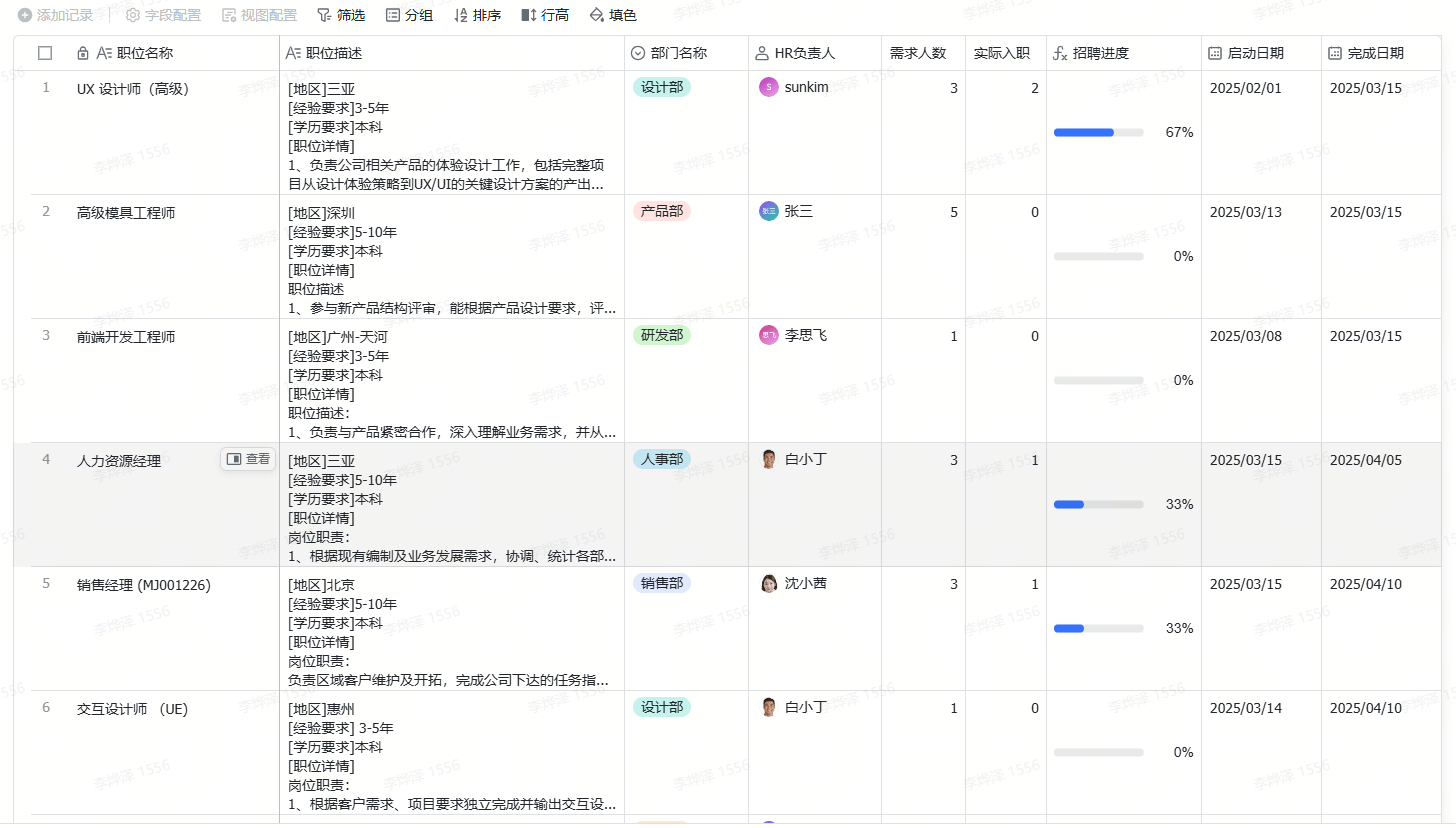Click 33% progress bar of 销售经理
The height and width of the screenshot is (828, 1456).
(1098, 628)
